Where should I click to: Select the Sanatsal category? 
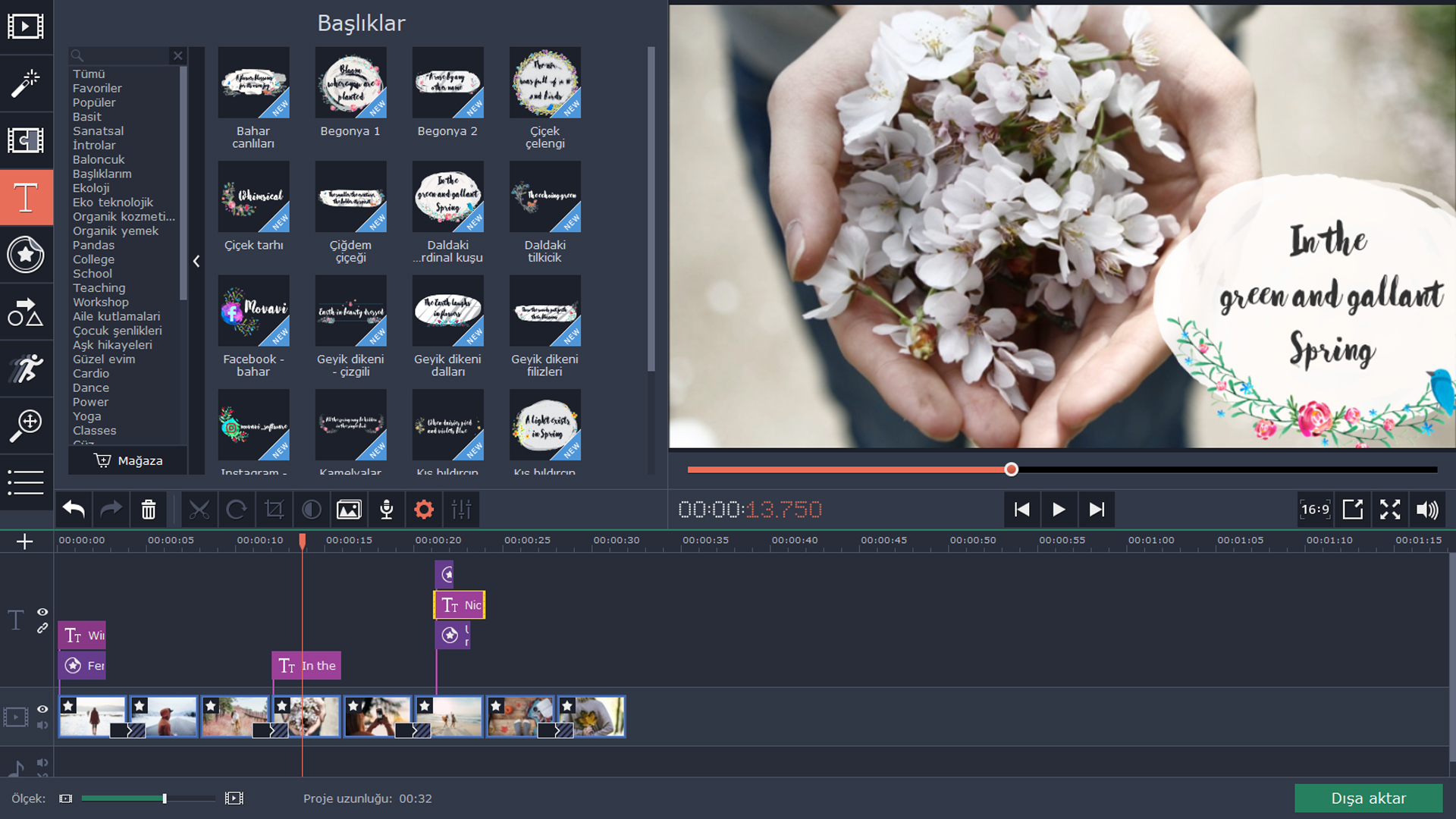coord(98,131)
